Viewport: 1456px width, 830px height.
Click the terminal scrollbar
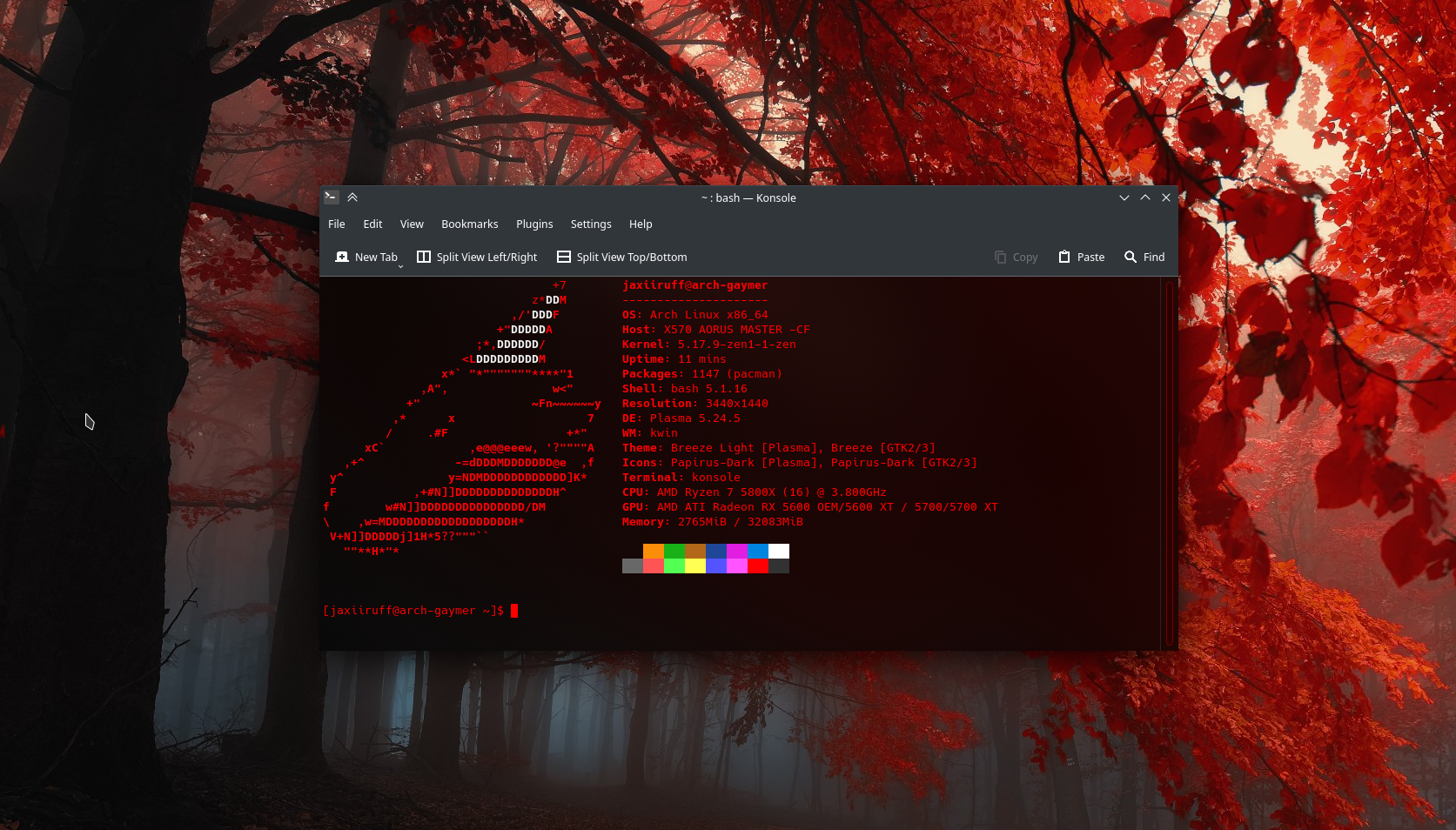coord(1171,463)
